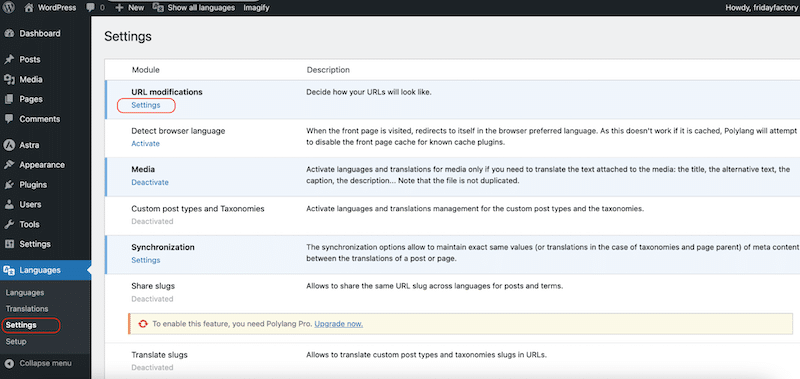The image size is (800, 379).
Task: Click WordPress site name in admin bar
Action: pos(57,8)
